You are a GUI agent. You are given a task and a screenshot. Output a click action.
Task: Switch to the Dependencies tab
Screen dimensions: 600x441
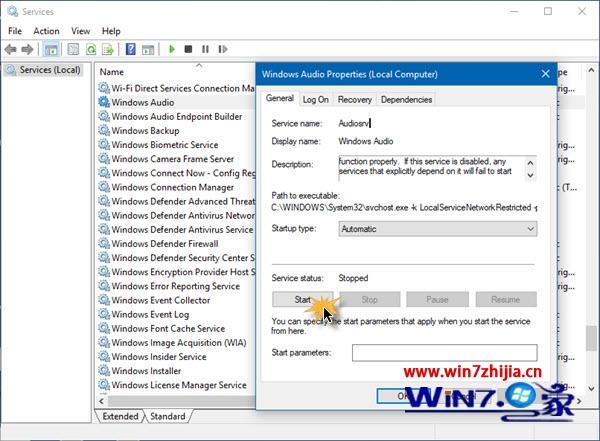406,100
